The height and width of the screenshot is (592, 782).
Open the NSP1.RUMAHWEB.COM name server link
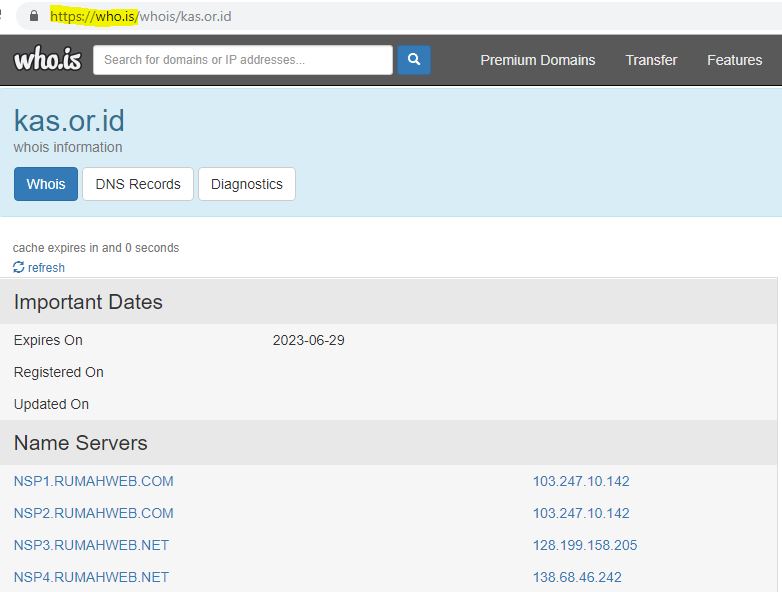pos(93,481)
